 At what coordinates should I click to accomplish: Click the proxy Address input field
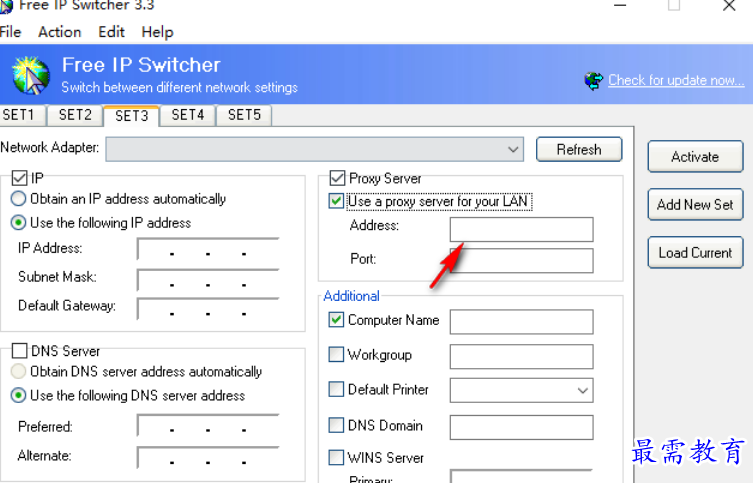point(522,229)
